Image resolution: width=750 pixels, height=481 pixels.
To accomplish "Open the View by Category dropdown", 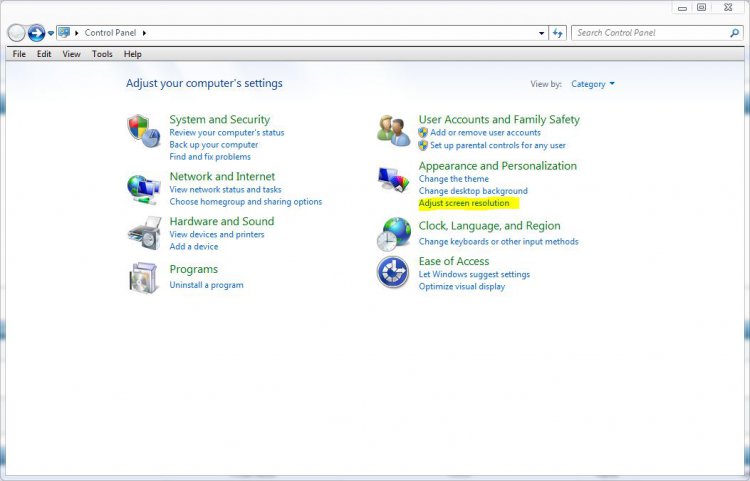I will (593, 84).
